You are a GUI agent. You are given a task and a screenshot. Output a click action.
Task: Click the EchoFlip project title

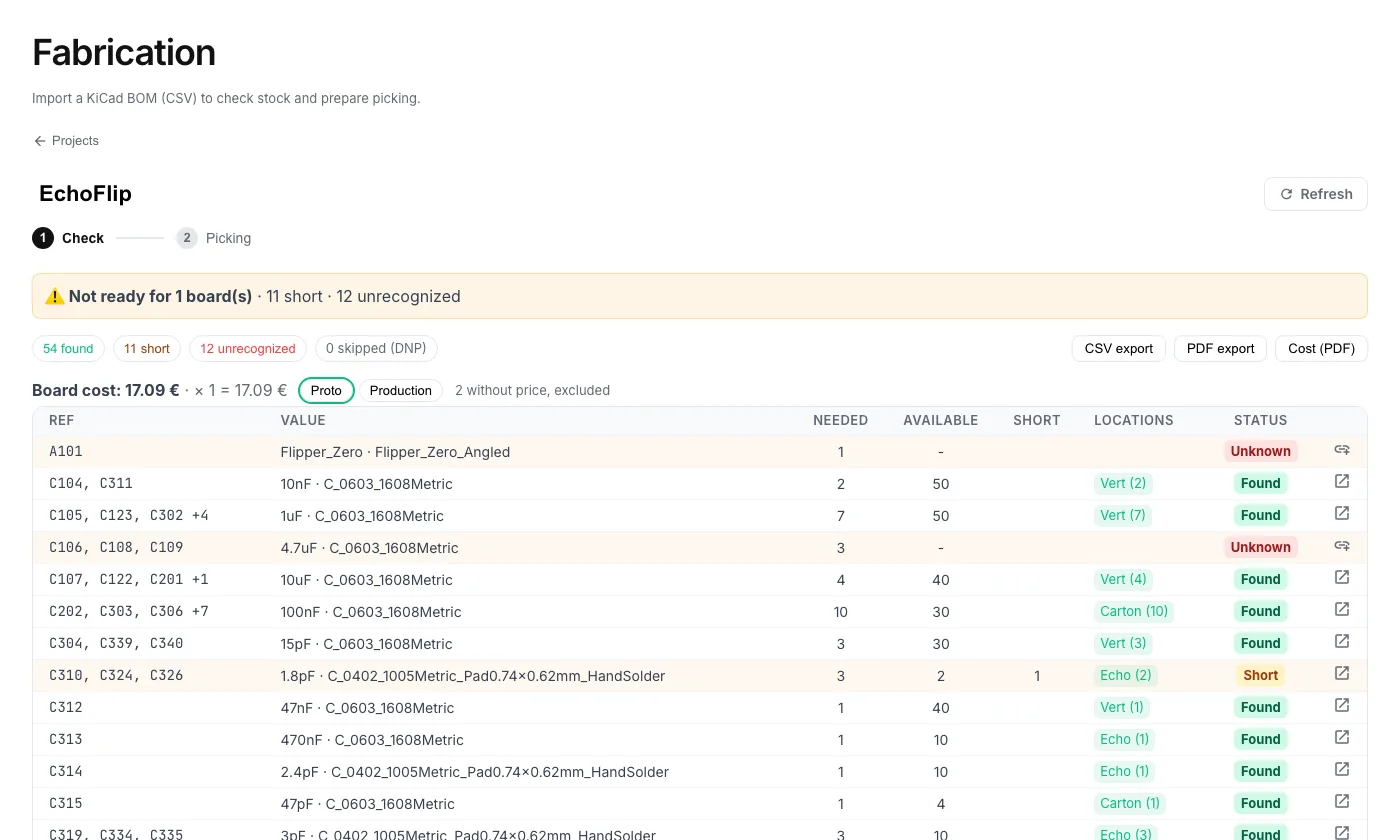[x=85, y=194]
